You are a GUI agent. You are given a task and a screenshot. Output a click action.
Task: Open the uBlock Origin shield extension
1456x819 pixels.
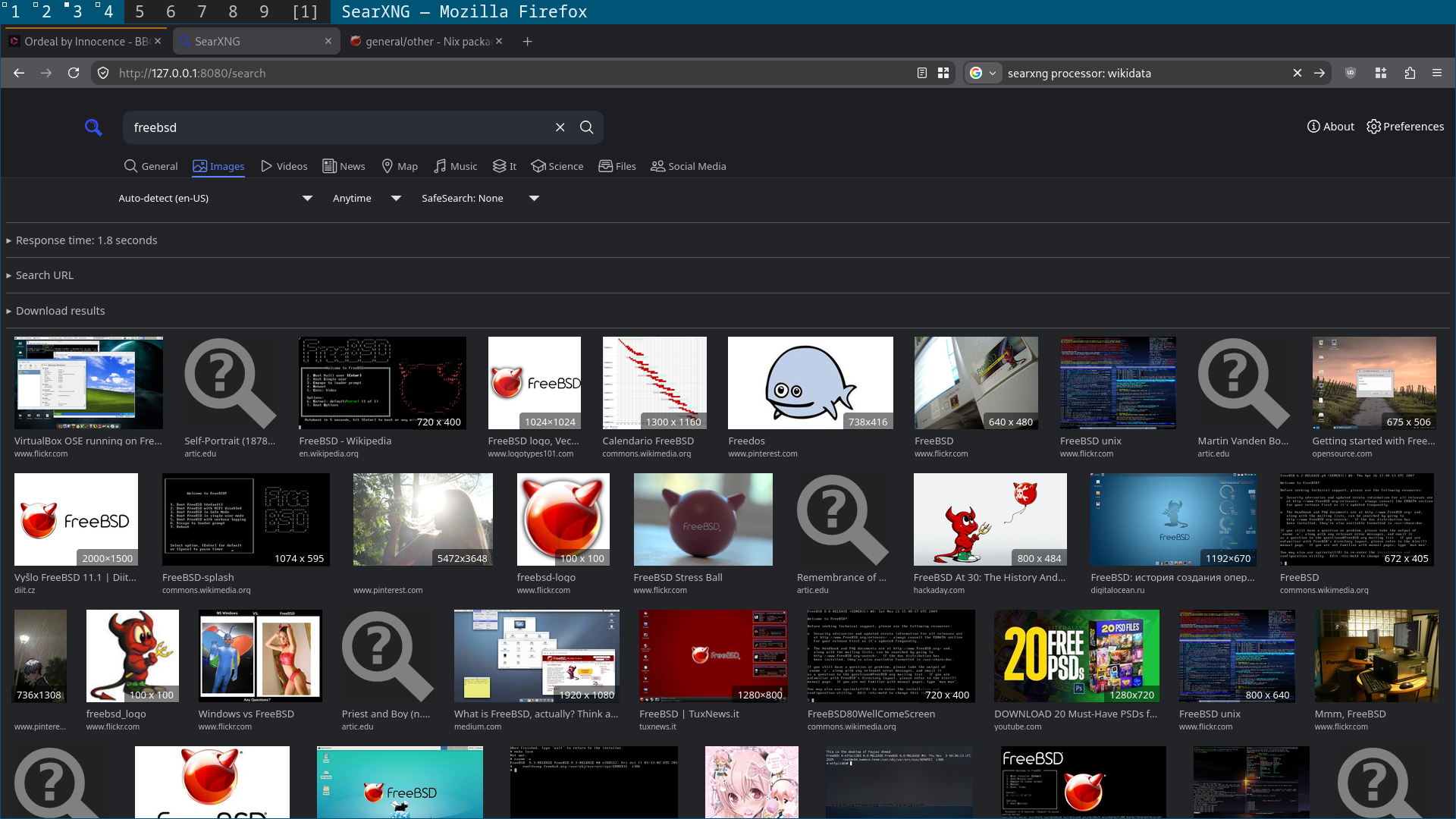[1351, 73]
